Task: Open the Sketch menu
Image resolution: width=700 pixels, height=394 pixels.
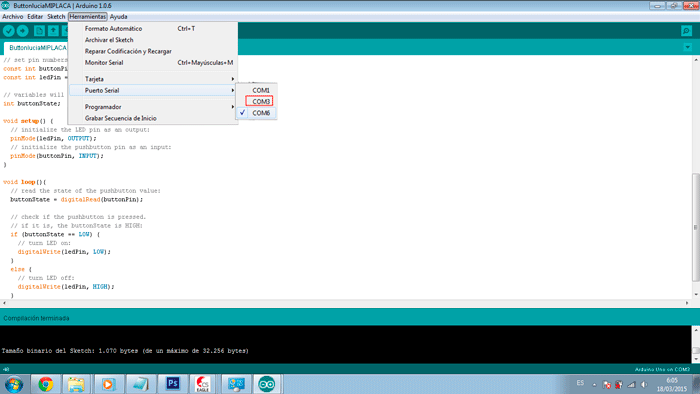Action: tap(56, 17)
